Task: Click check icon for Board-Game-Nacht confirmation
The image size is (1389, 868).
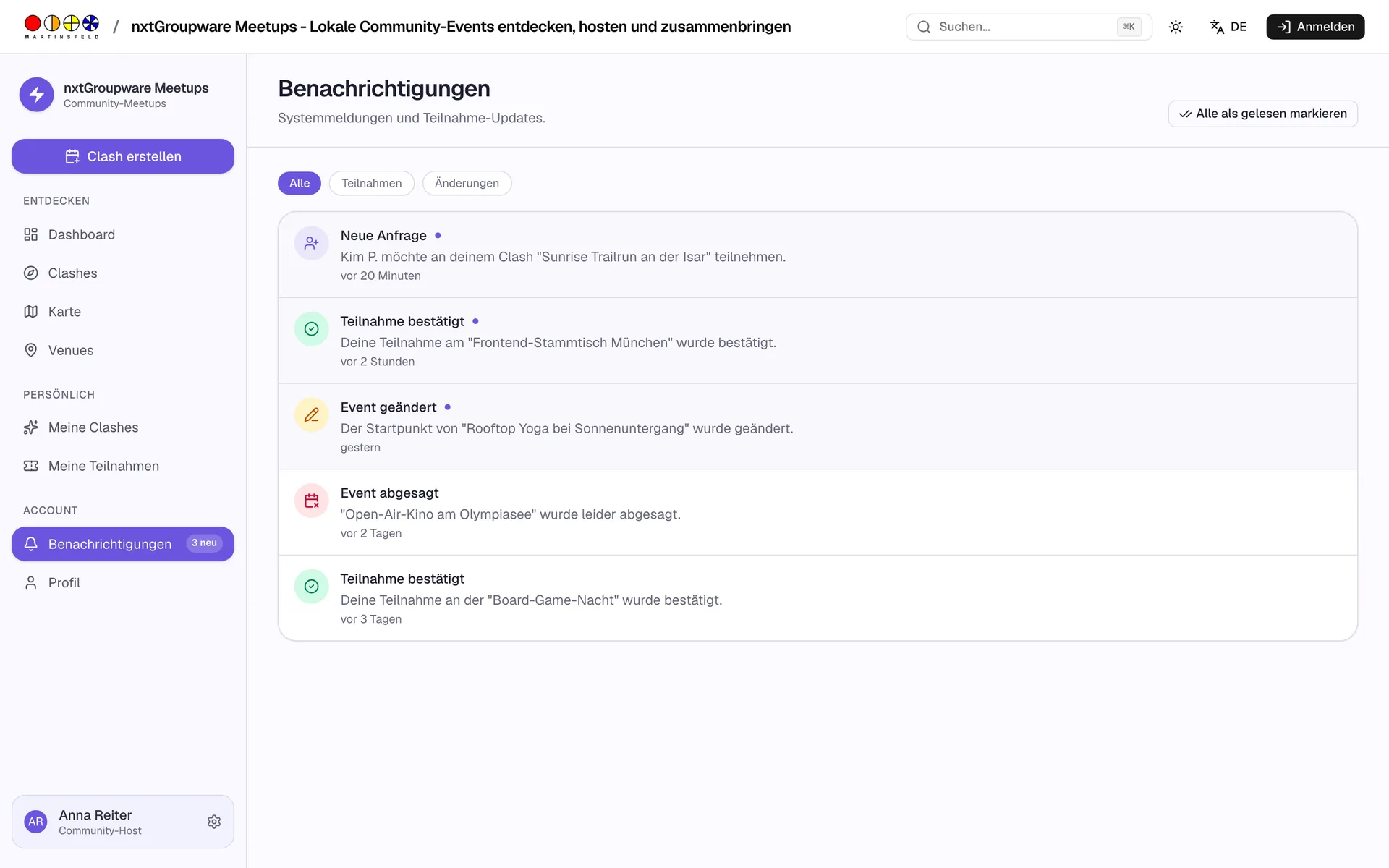Action: click(x=312, y=587)
